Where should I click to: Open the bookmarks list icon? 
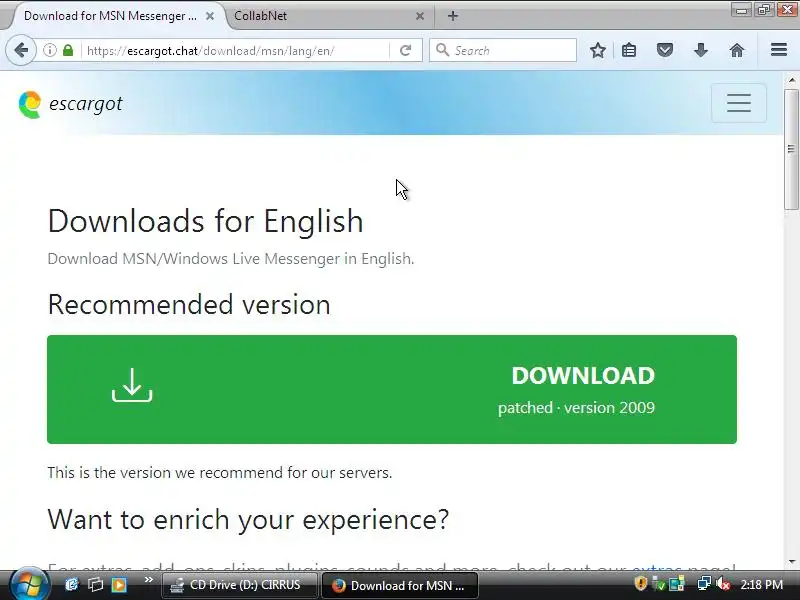[x=629, y=51]
